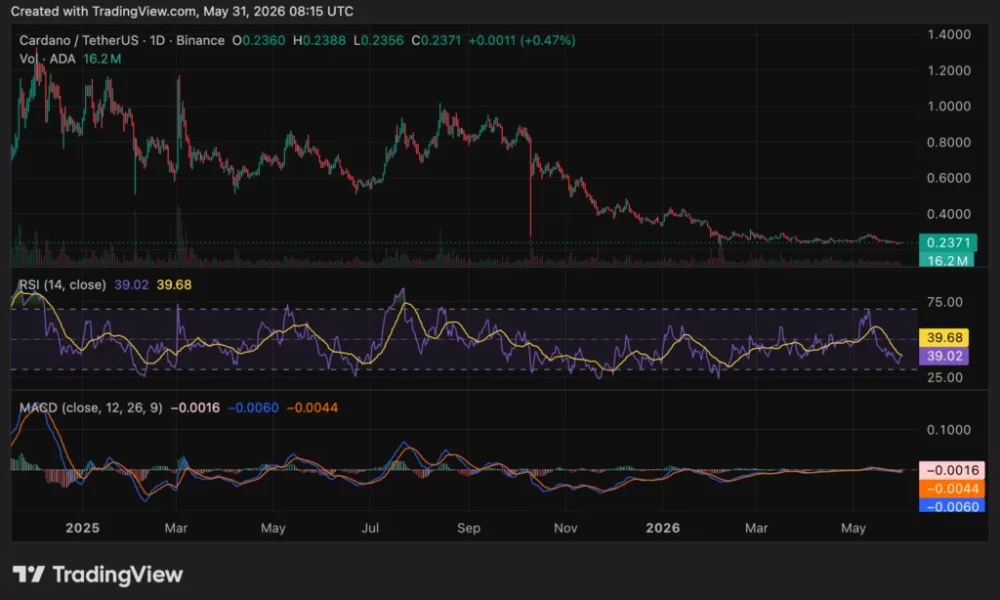Click the 2026 label on time axis
The width and height of the screenshot is (1000, 600).
pos(663,528)
